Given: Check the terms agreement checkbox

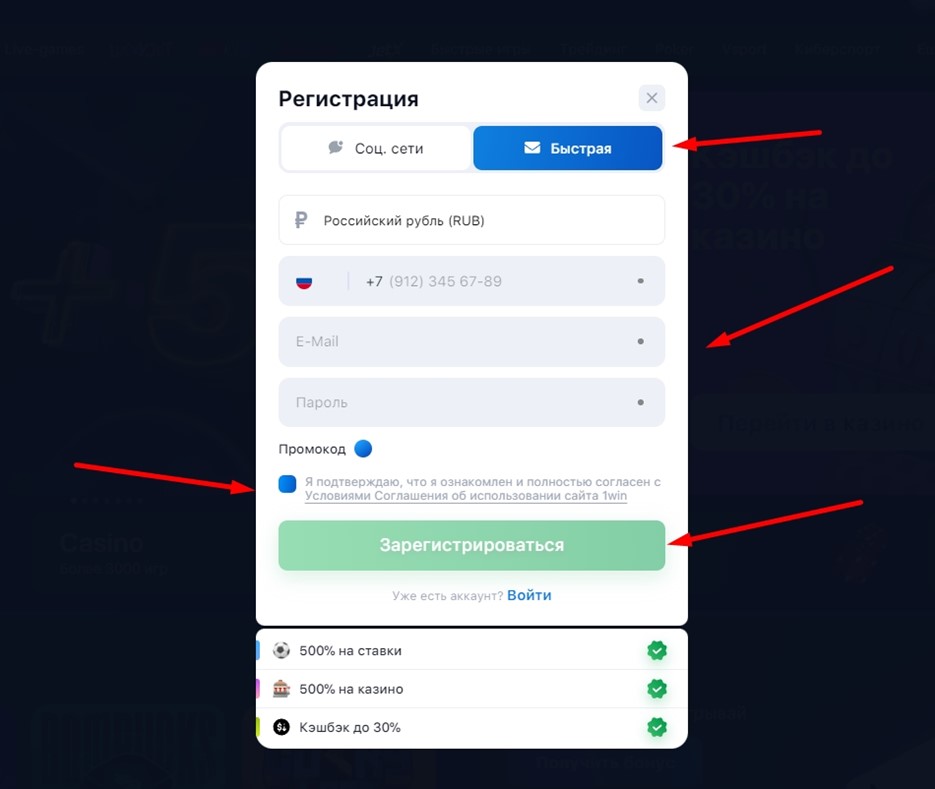Looking at the screenshot, I should [x=287, y=484].
